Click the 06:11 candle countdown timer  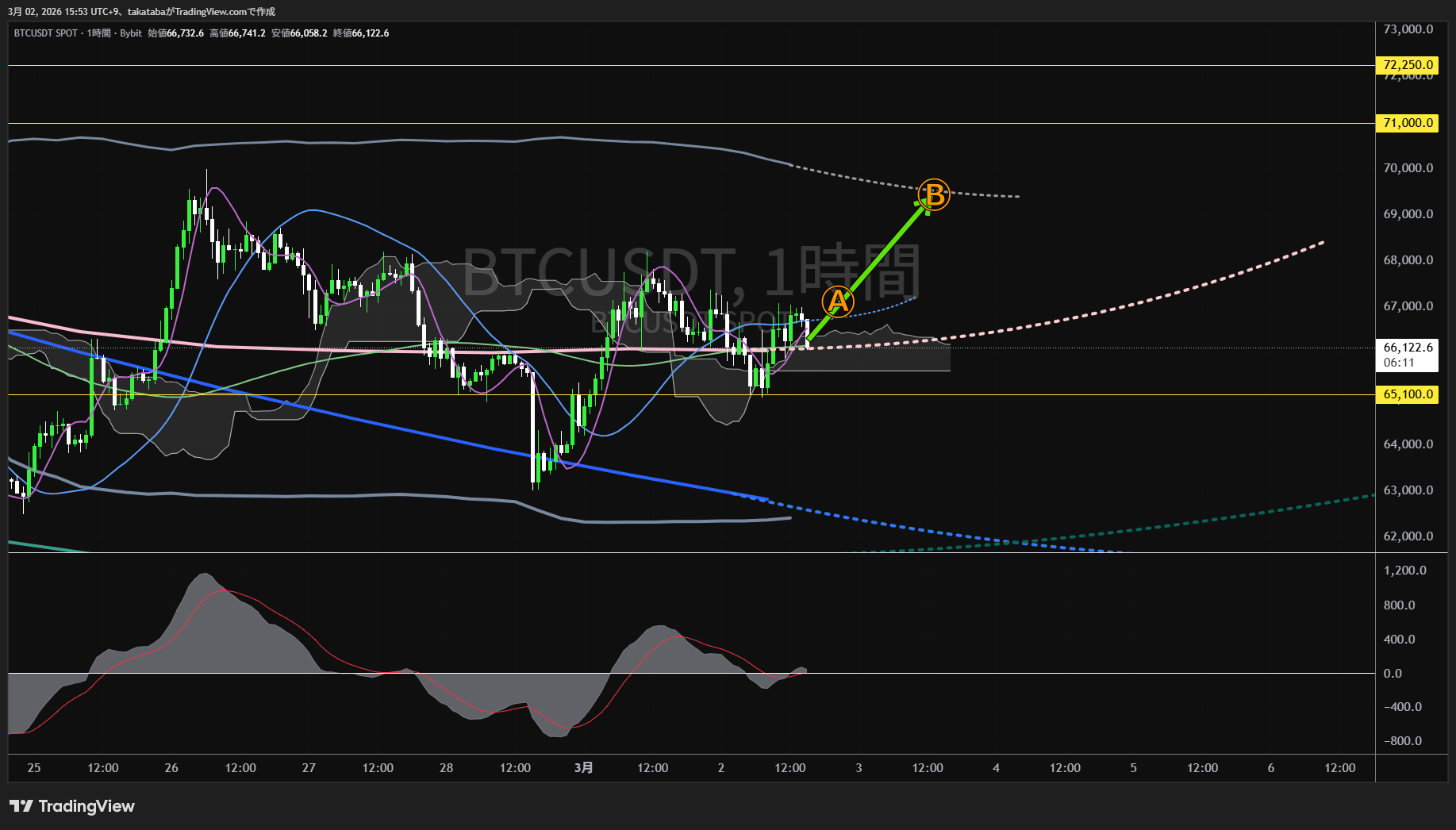pyautogui.click(x=1399, y=363)
